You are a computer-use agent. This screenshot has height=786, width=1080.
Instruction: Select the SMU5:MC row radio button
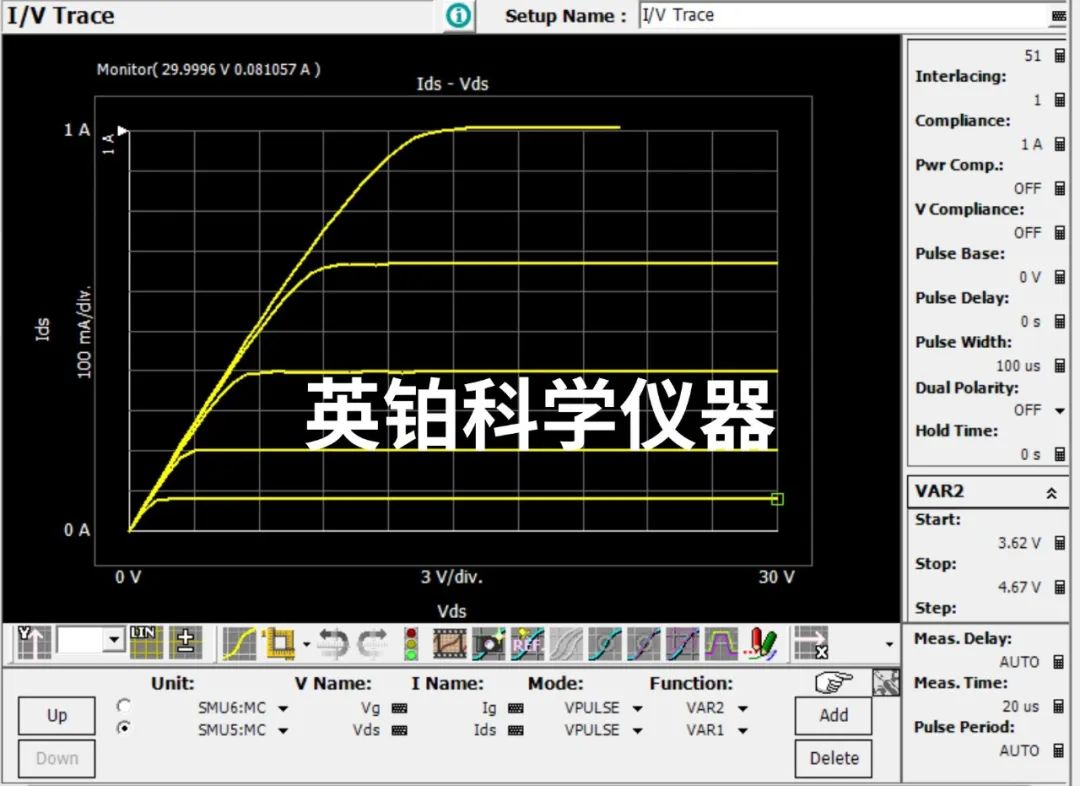pos(124,728)
